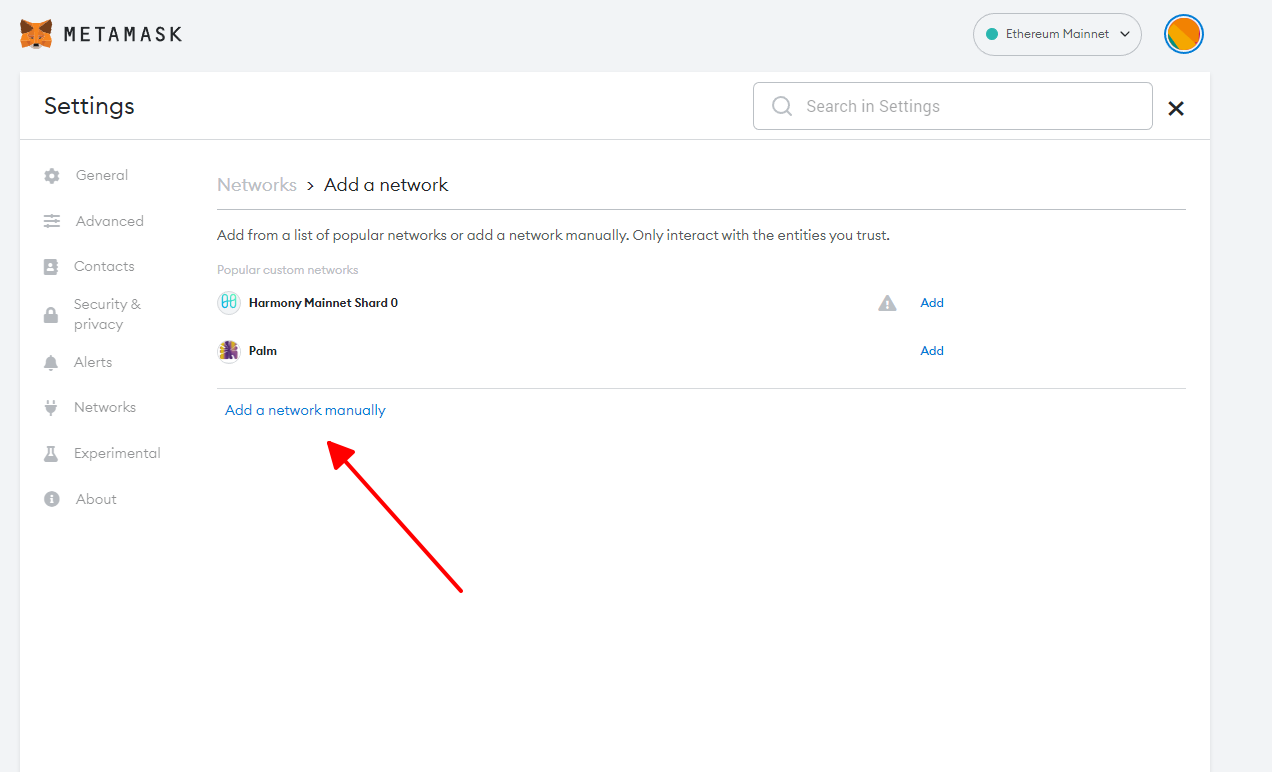Click the Networks plug icon
1272x772 pixels.
coord(51,408)
